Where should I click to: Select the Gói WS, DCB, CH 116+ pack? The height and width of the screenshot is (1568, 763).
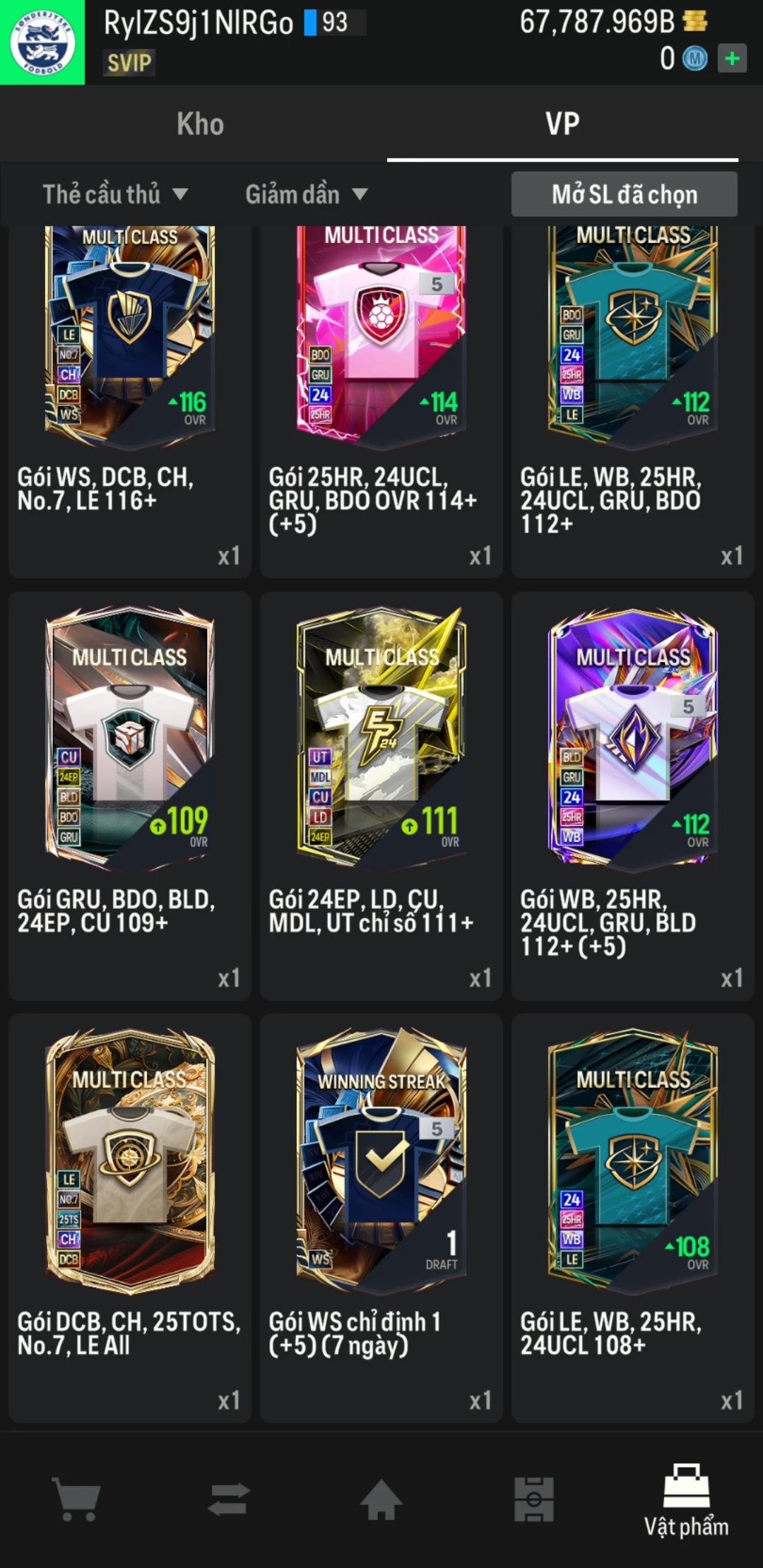[130, 401]
